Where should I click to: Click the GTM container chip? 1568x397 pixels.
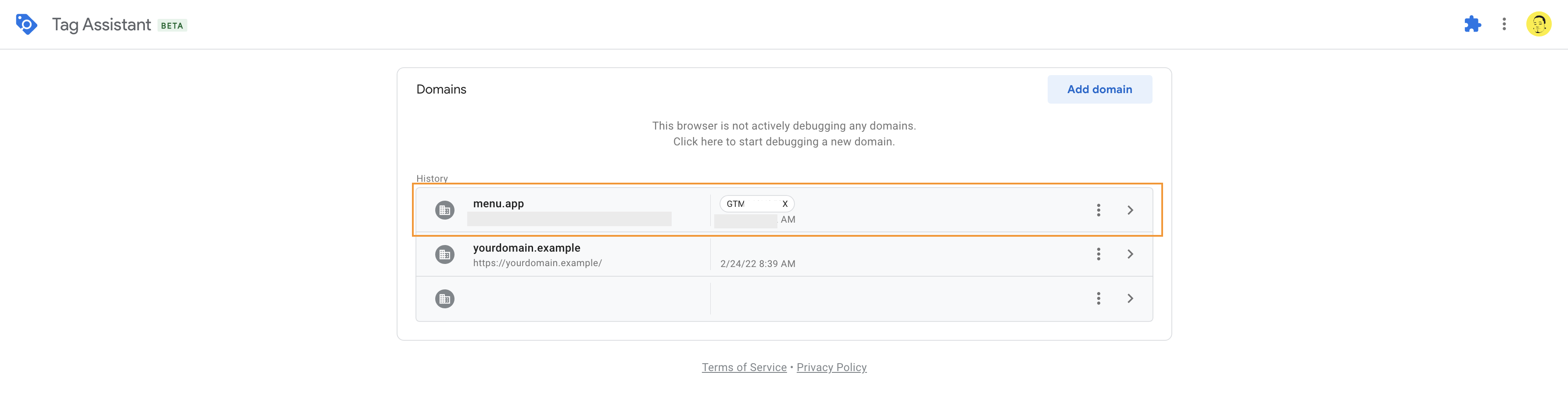[757, 204]
